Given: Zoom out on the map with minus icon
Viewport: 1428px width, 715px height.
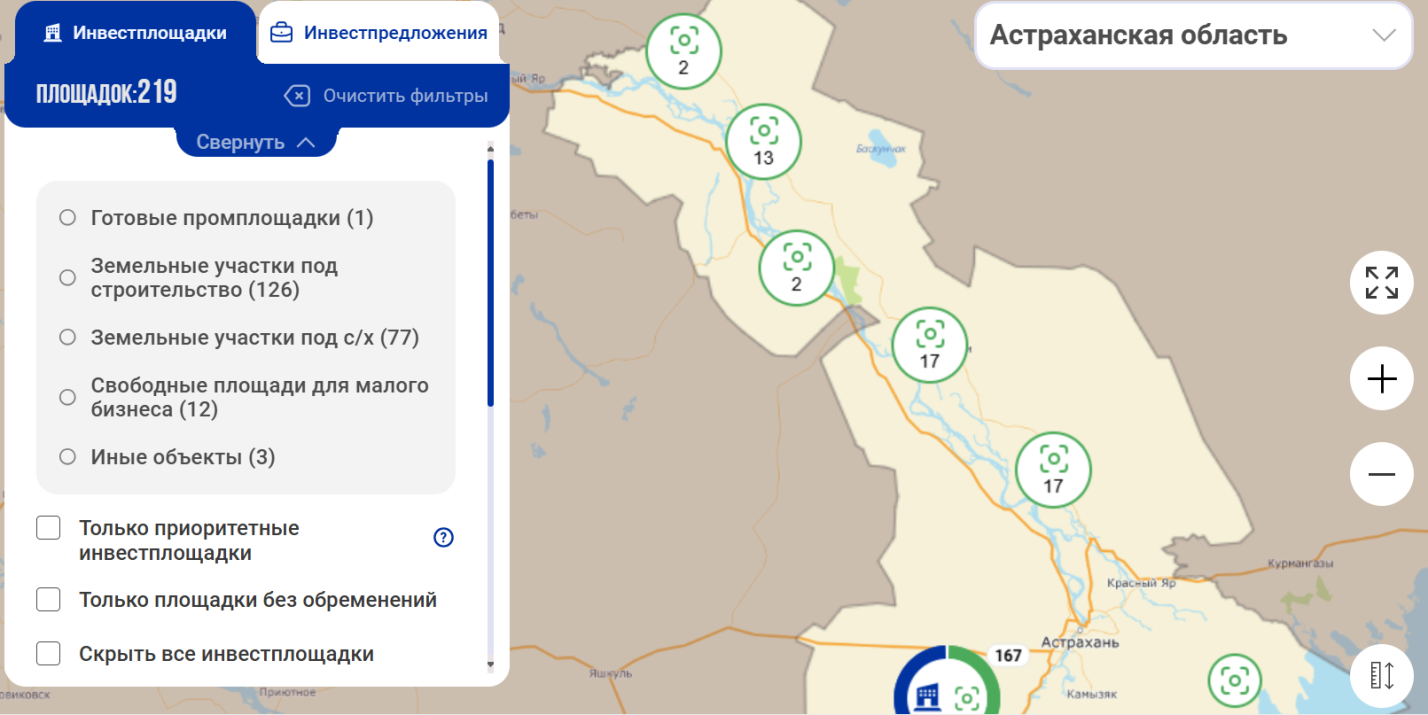Looking at the screenshot, I should (x=1381, y=473).
